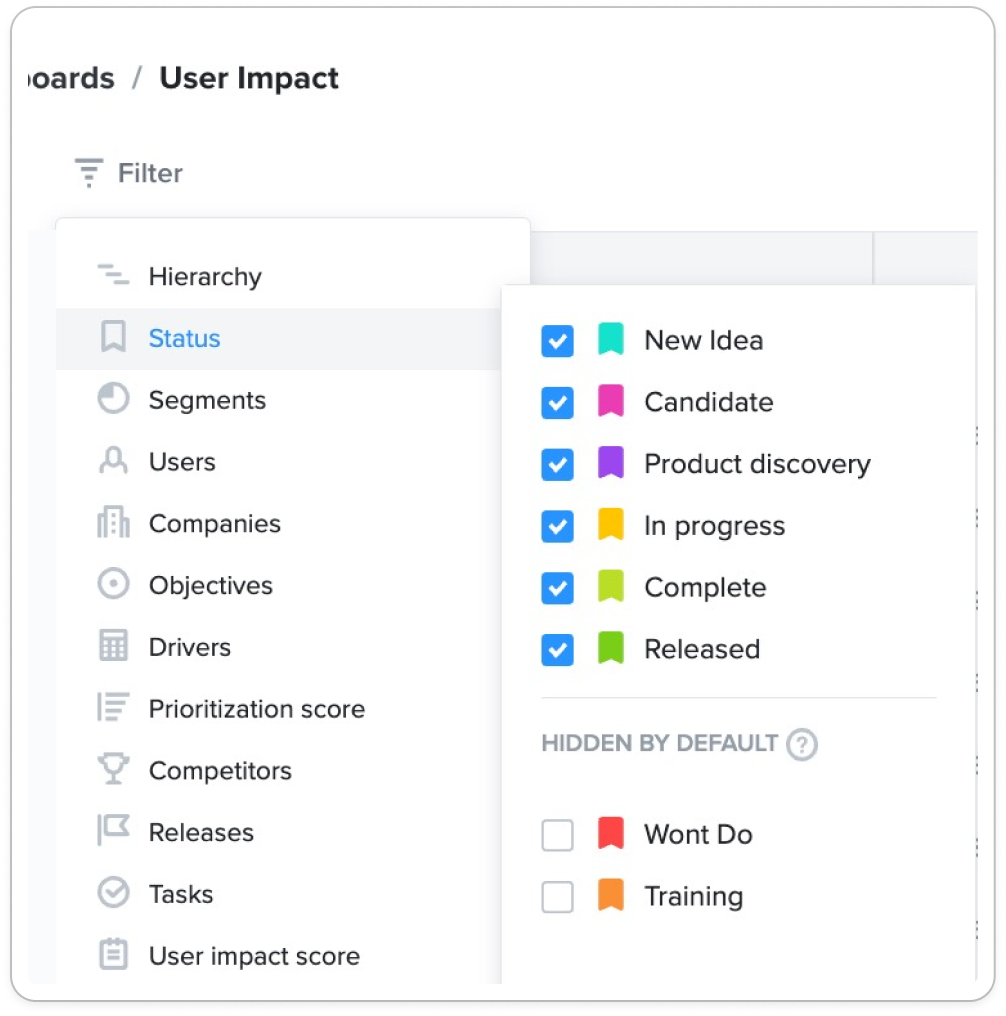Click the Segments pie icon
The width and height of the screenshot is (1006, 1016).
(113, 398)
